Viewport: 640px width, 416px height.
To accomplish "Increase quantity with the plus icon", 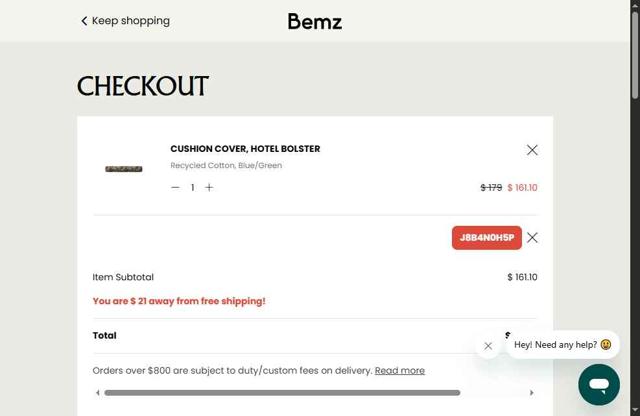I will coord(209,188).
